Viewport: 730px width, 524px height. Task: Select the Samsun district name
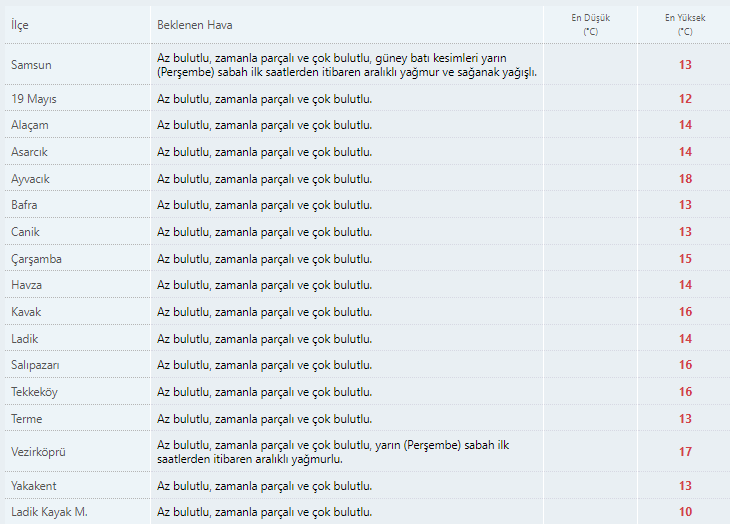click(31, 65)
